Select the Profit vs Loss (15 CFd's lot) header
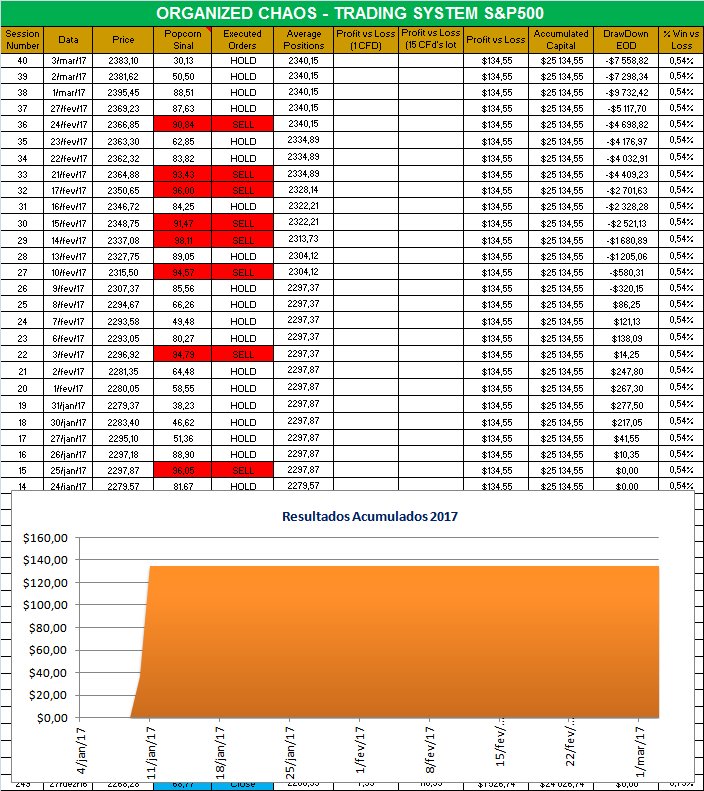 [431, 39]
